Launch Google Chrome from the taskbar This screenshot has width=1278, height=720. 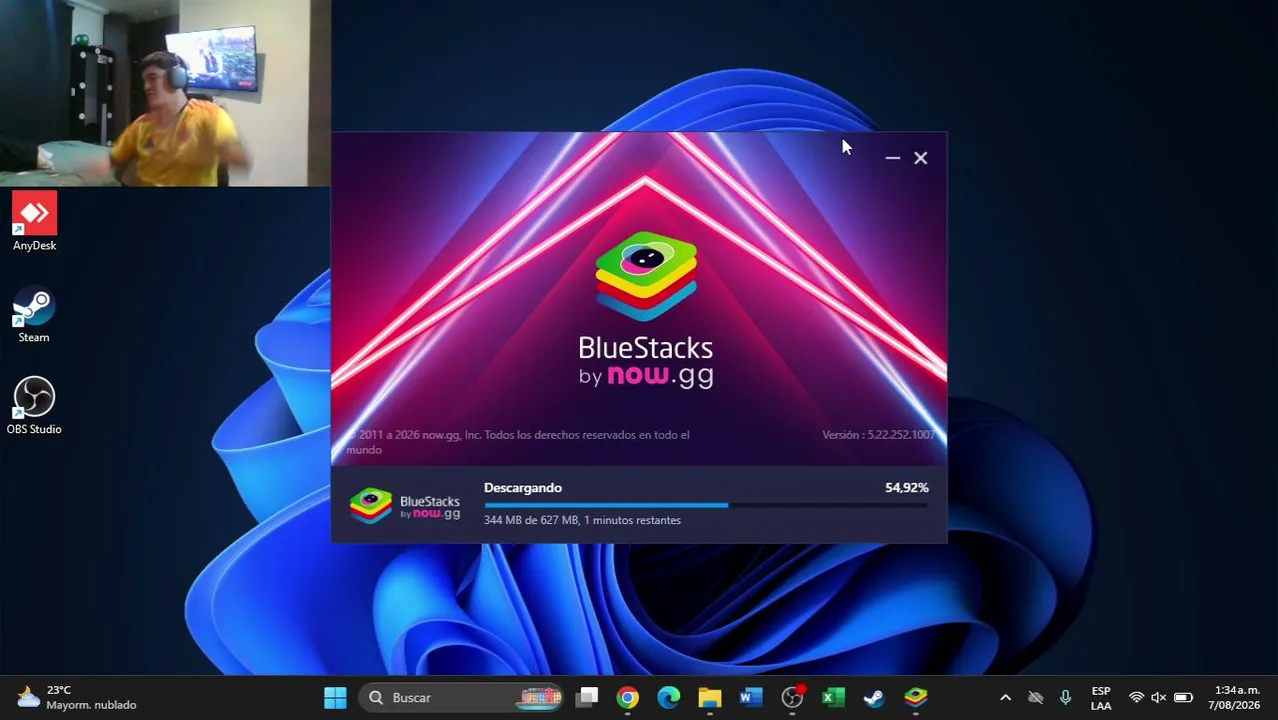(627, 698)
